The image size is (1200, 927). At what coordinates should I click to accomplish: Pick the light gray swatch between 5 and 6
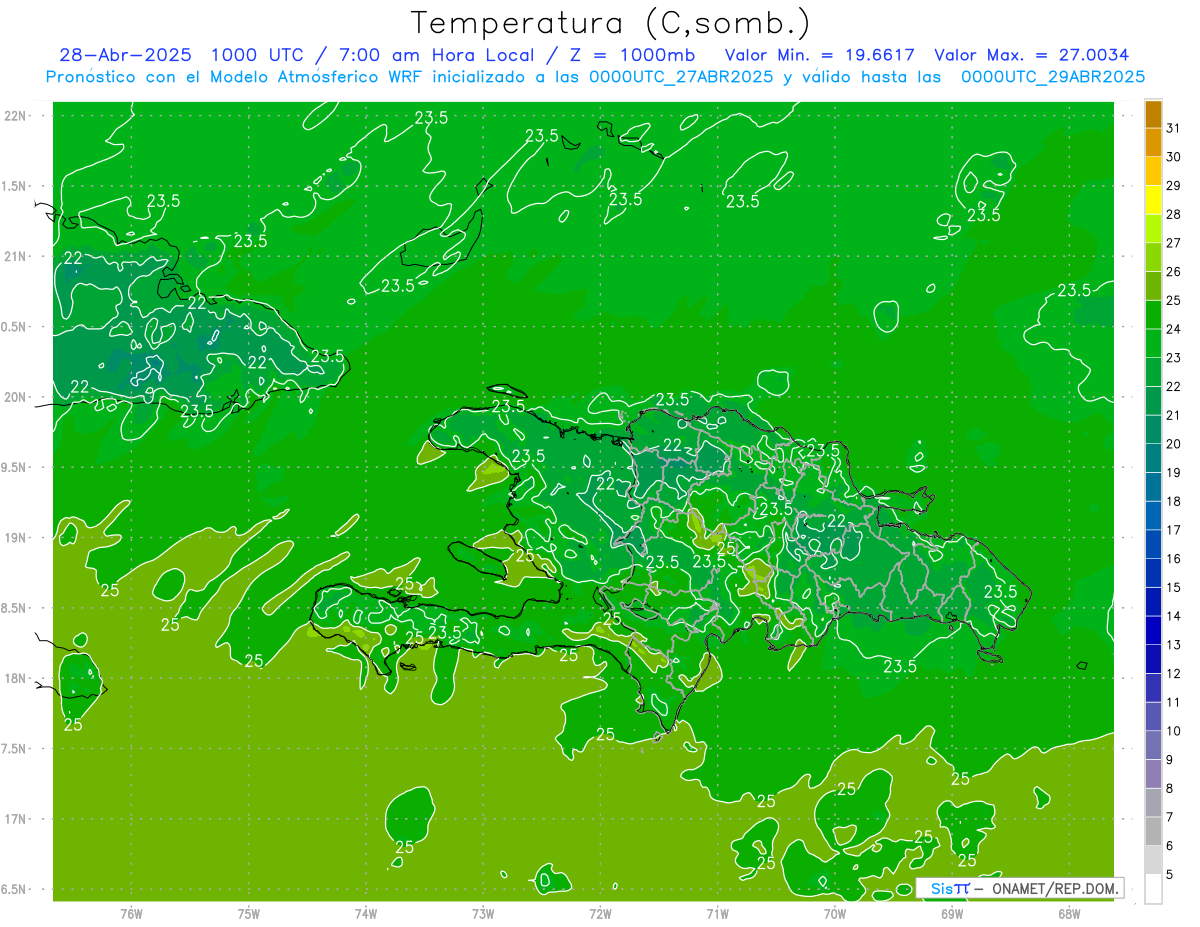click(1153, 860)
